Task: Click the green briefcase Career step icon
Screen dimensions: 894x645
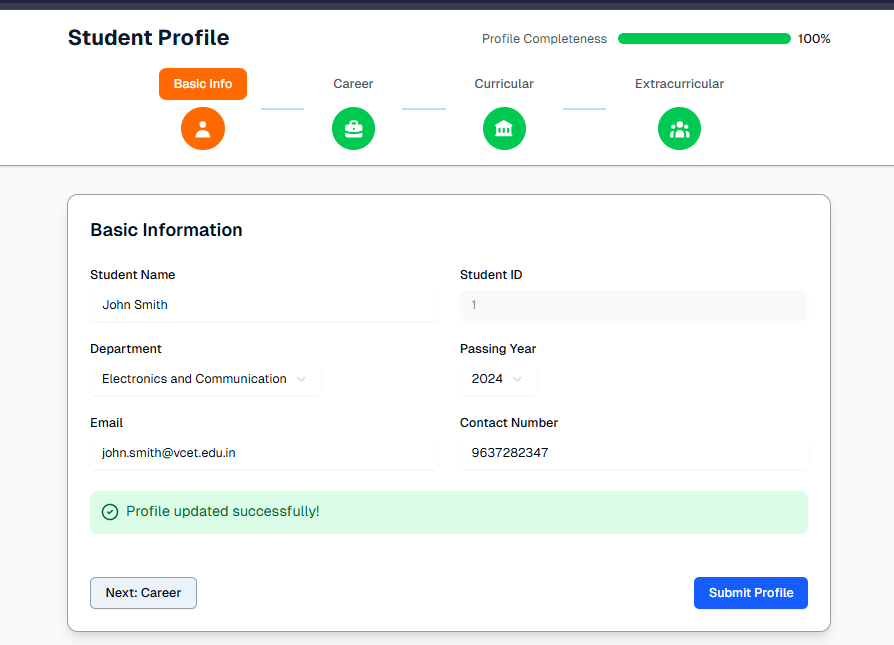Action: click(353, 129)
